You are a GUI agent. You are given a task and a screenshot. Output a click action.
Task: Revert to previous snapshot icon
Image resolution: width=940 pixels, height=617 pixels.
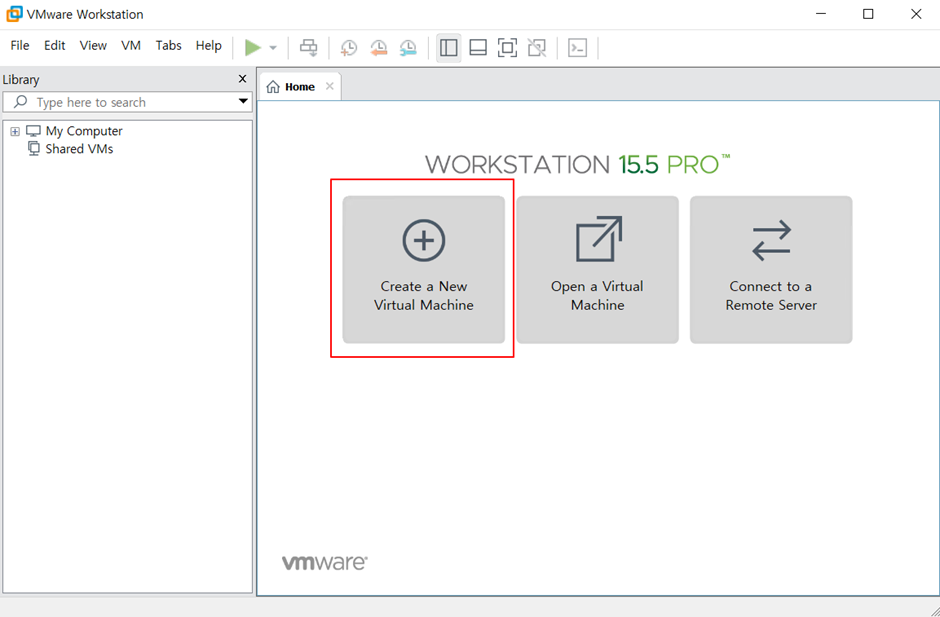click(x=378, y=48)
